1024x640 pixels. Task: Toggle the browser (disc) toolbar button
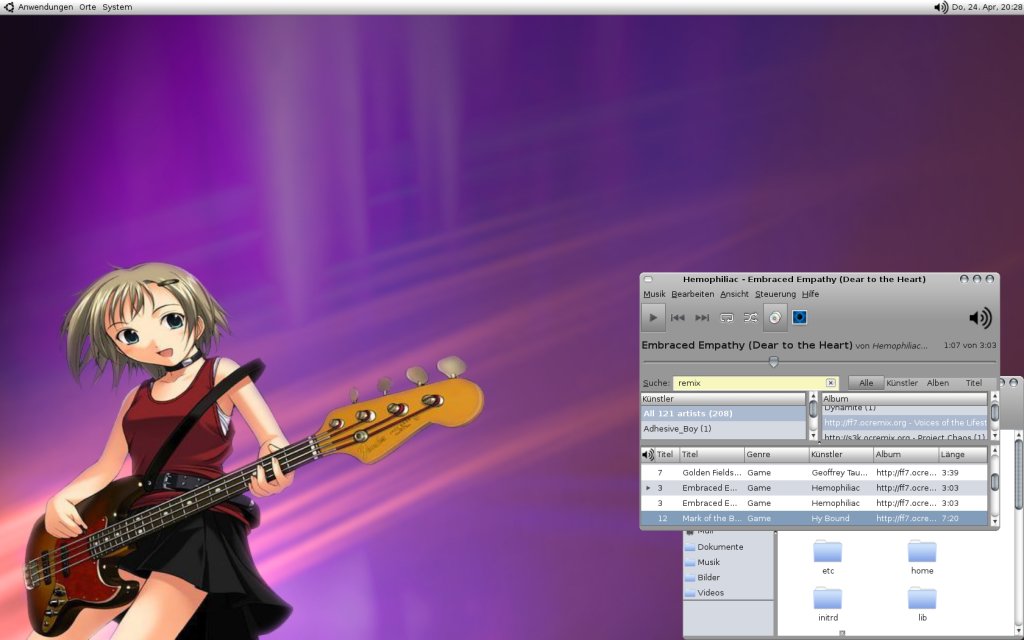(775, 318)
